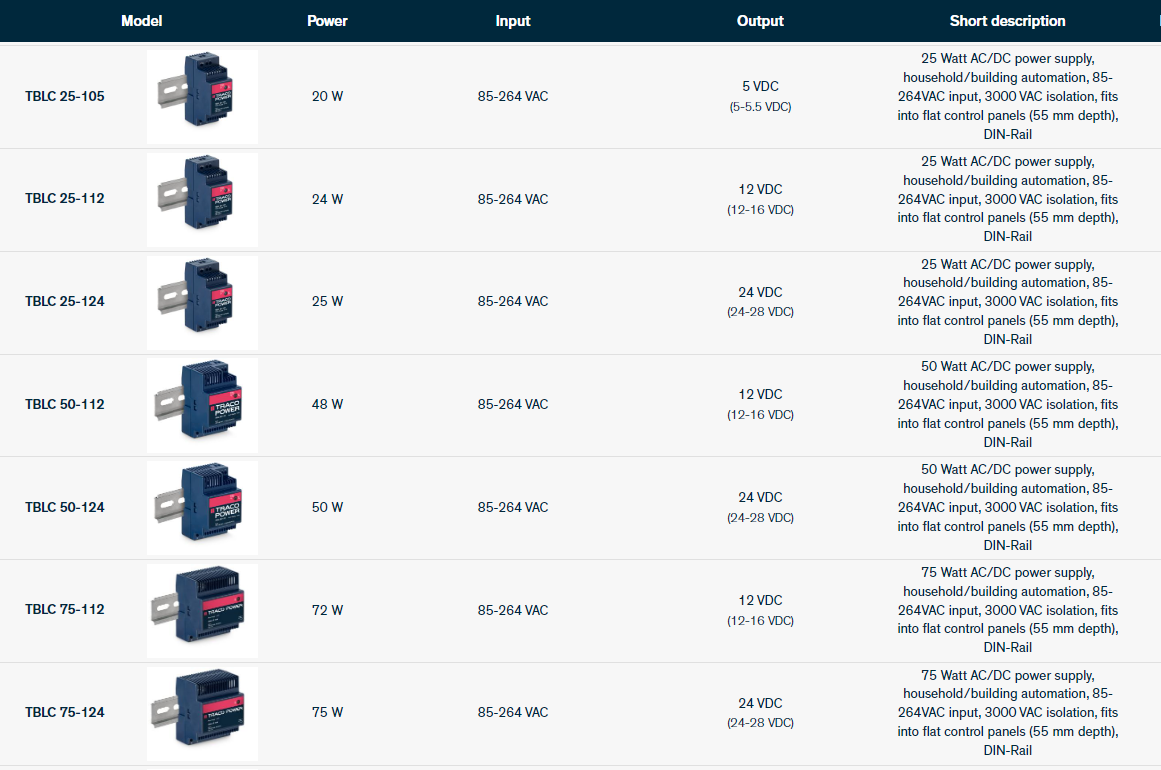The height and width of the screenshot is (770, 1161).
Task: Select the TBLC 25-124 model name
Action: (65, 302)
